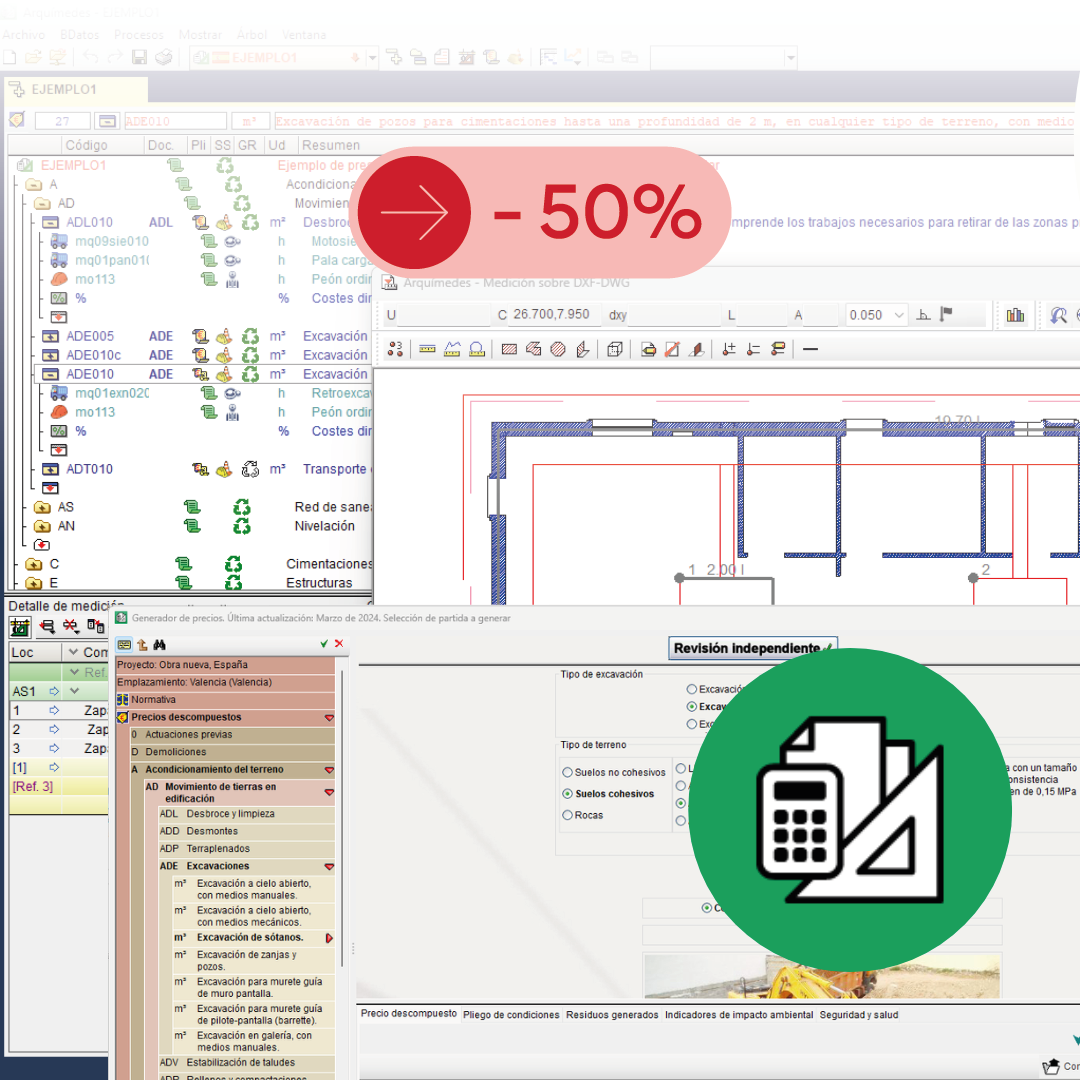Click the flag icon next to 0.050 field

point(946,315)
